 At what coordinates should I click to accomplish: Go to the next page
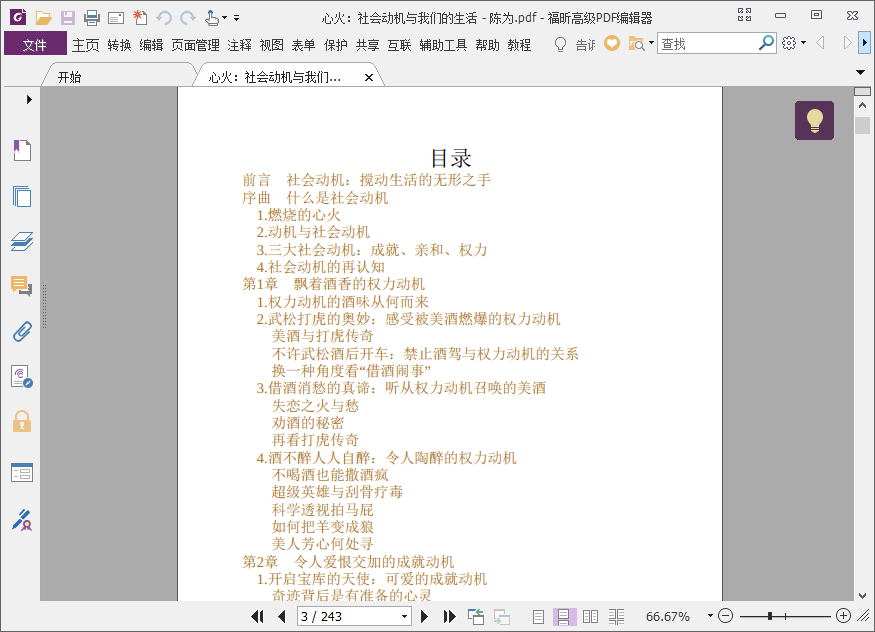424,616
